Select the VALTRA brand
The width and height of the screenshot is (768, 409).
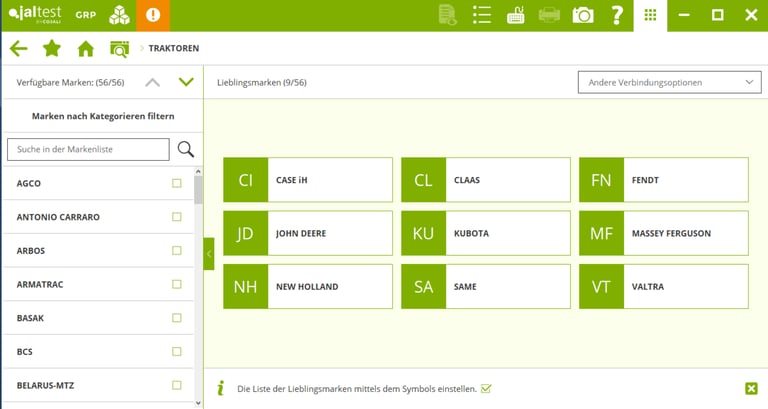(x=664, y=287)
